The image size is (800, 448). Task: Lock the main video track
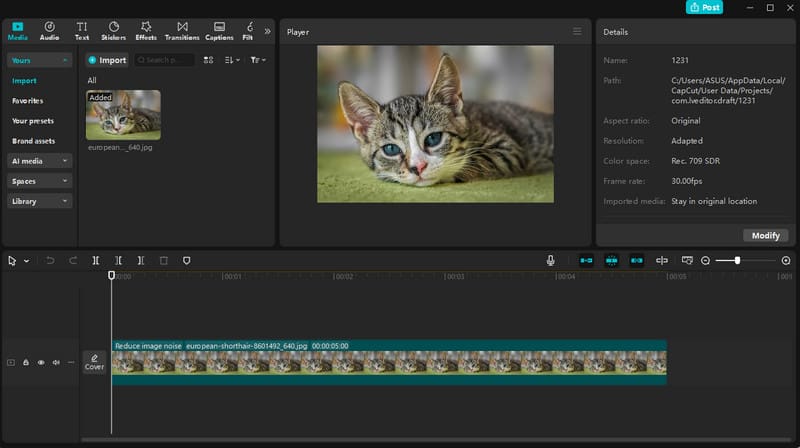pyautogui.click(x=26, y=362)
